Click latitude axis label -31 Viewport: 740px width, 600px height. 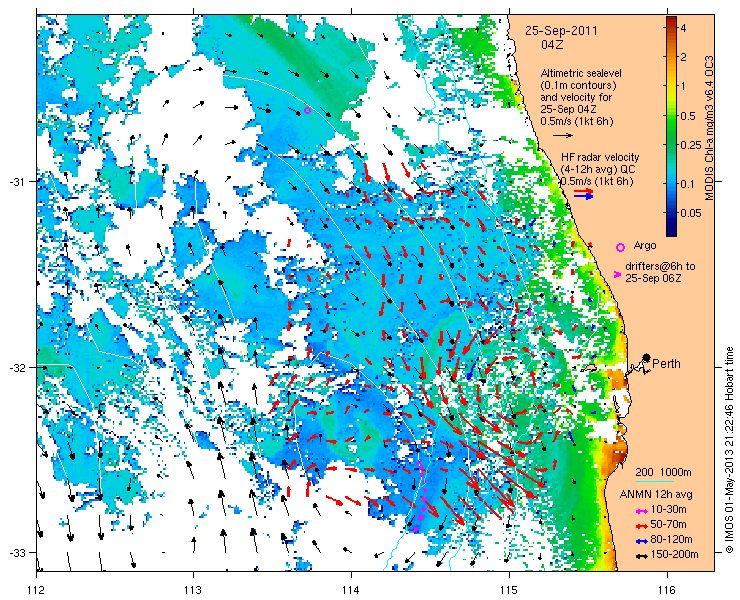point(16,181)
